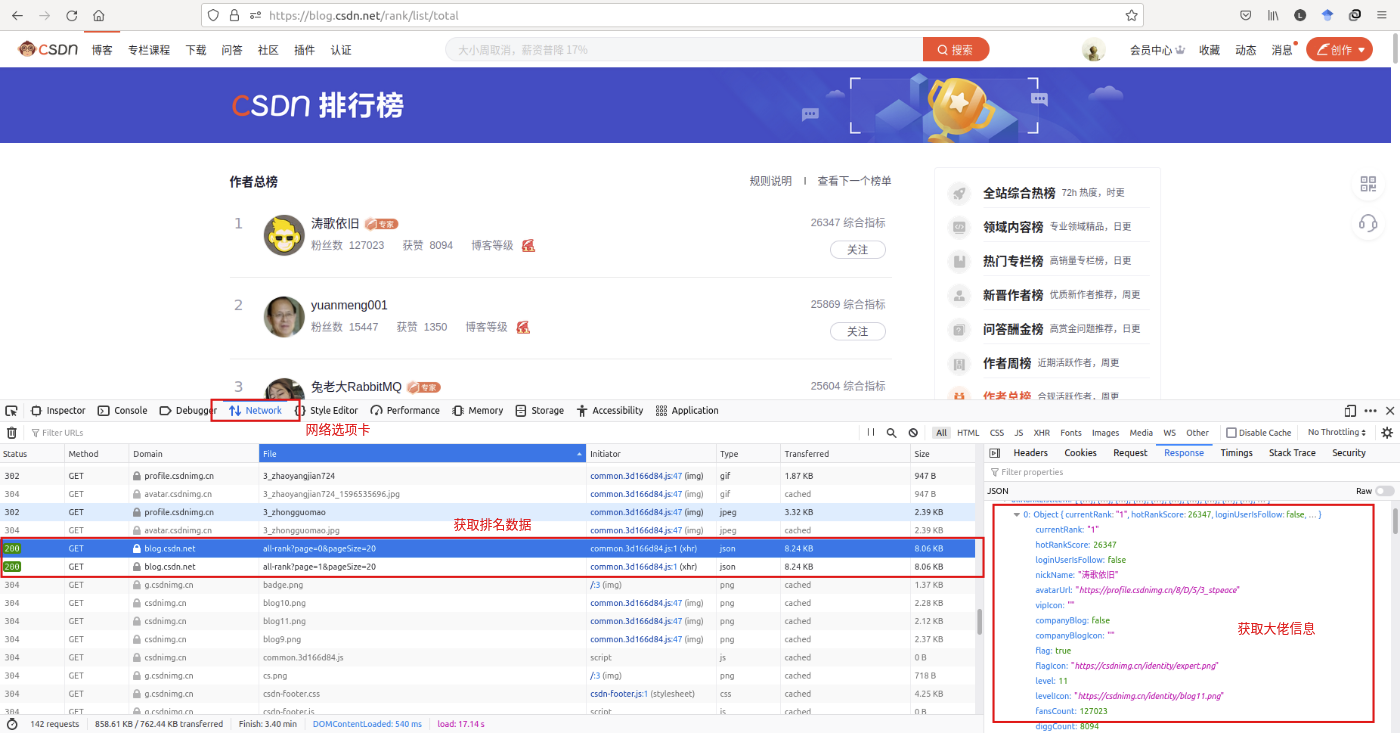
Task: Open request blocking icon
Action: [913, 433]
